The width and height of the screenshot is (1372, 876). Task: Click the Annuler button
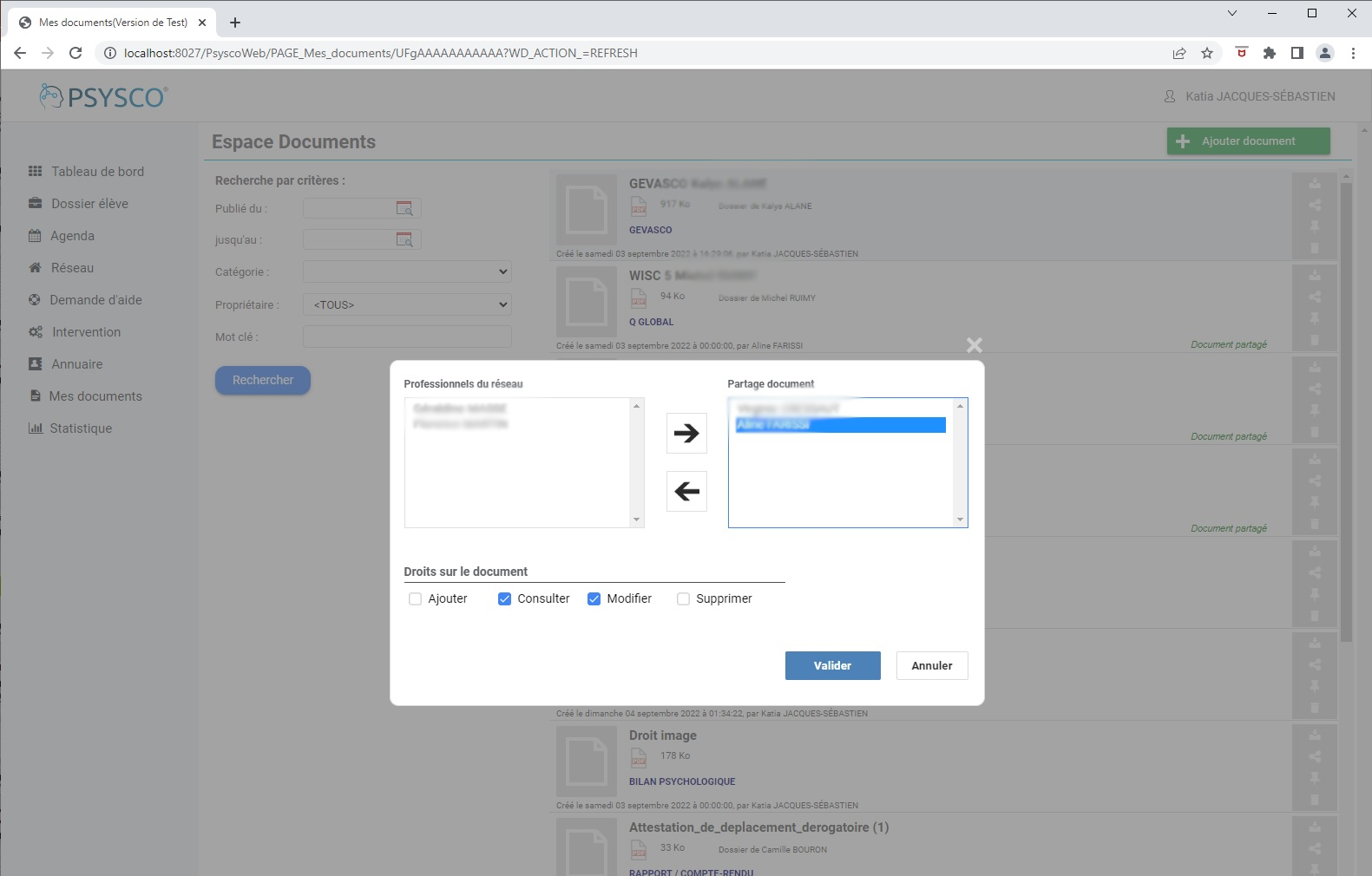(x=931, y=665)
